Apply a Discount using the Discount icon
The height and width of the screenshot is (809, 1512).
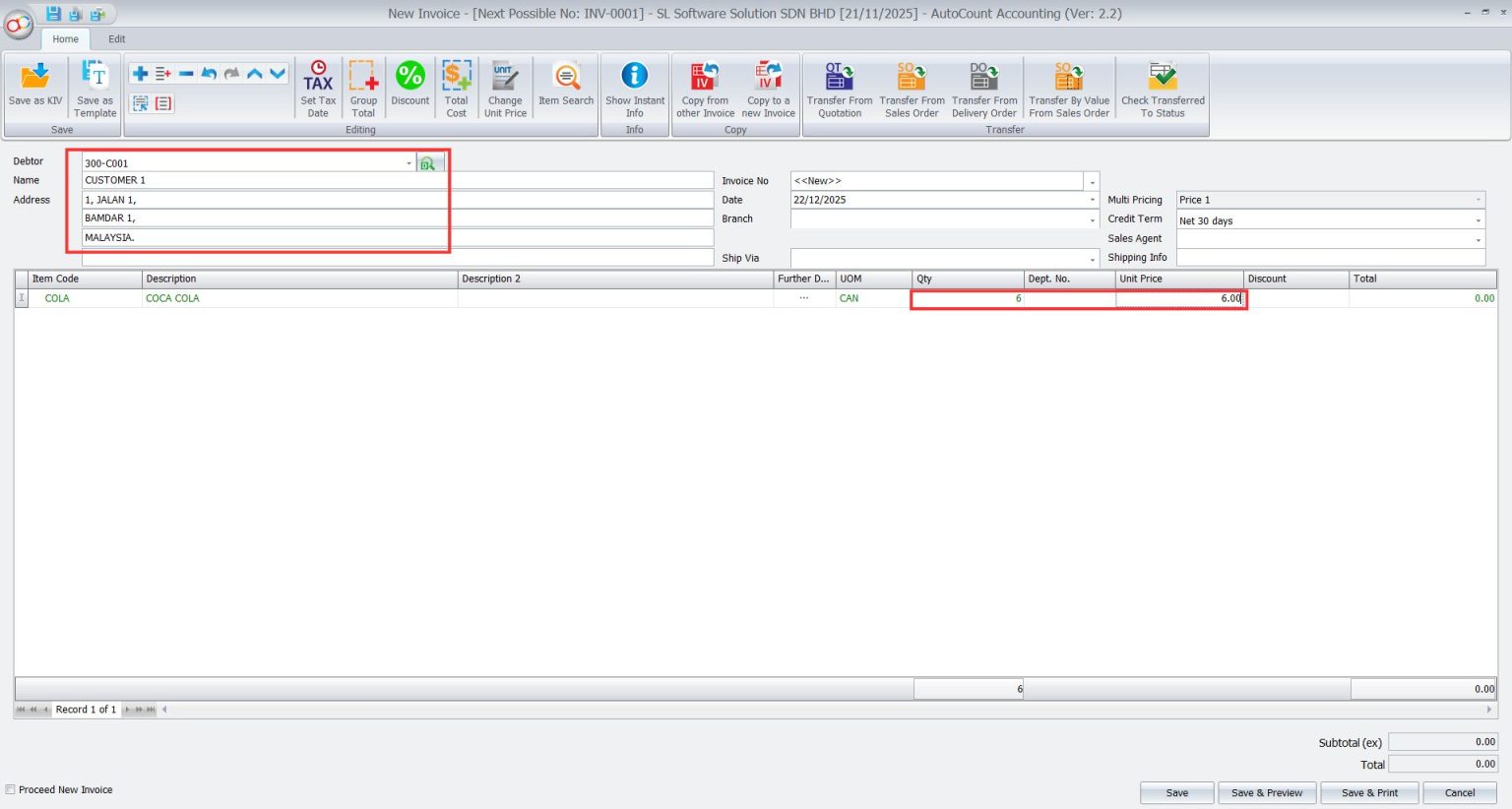(409, 87)
